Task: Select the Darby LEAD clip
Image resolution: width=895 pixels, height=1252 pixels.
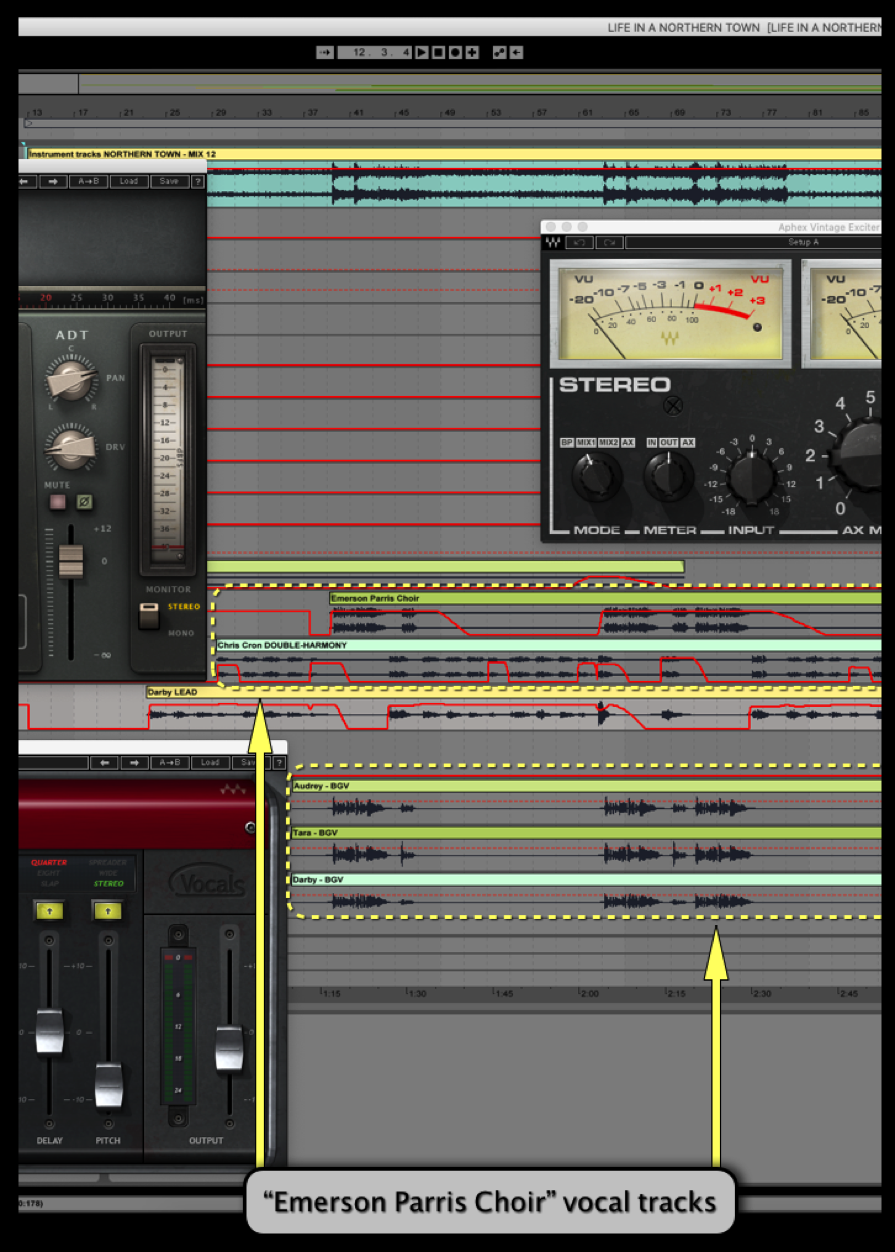Action: pos(513,692)
